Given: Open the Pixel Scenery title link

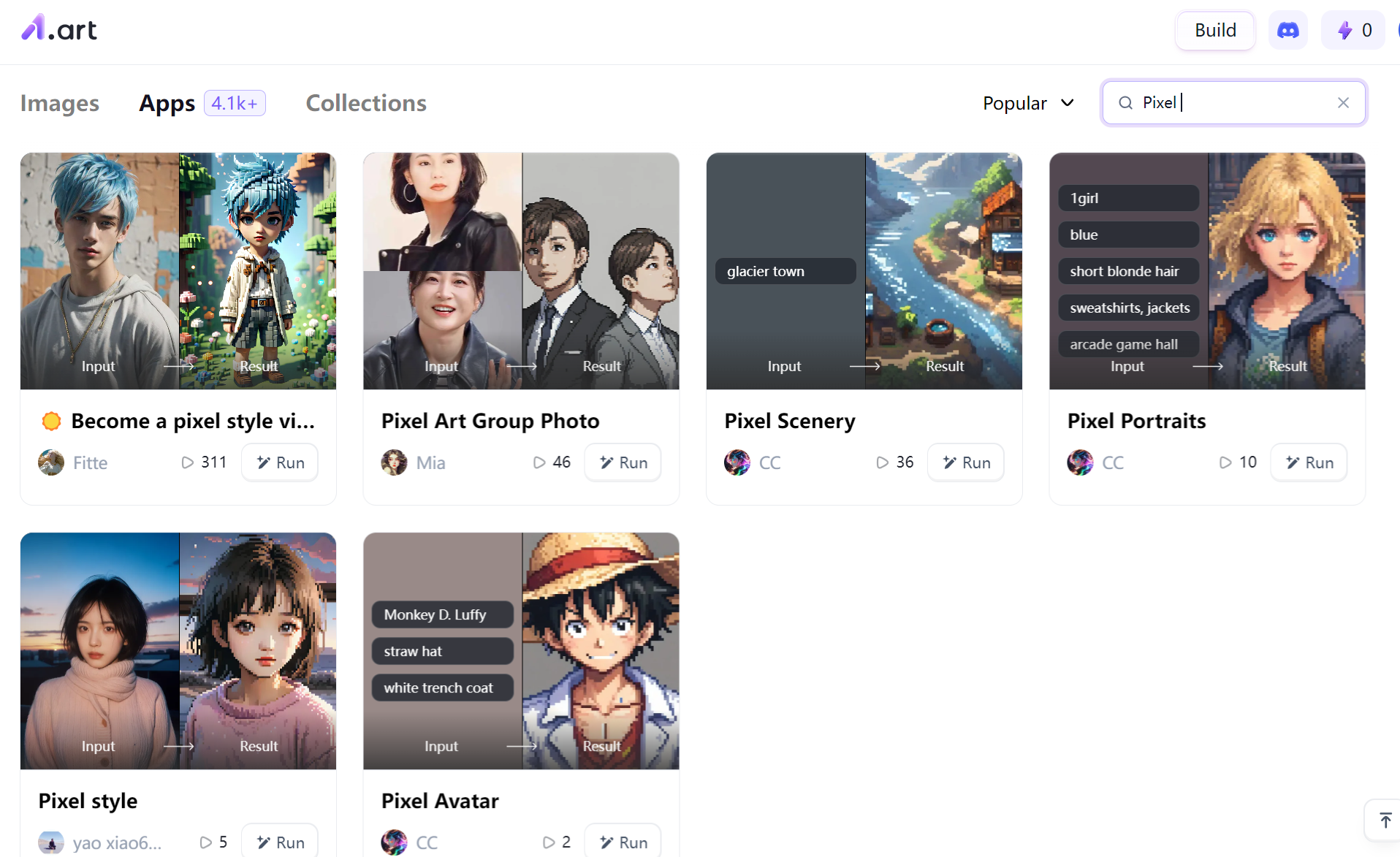Looking at the screenshot, I should pos(789,422).
